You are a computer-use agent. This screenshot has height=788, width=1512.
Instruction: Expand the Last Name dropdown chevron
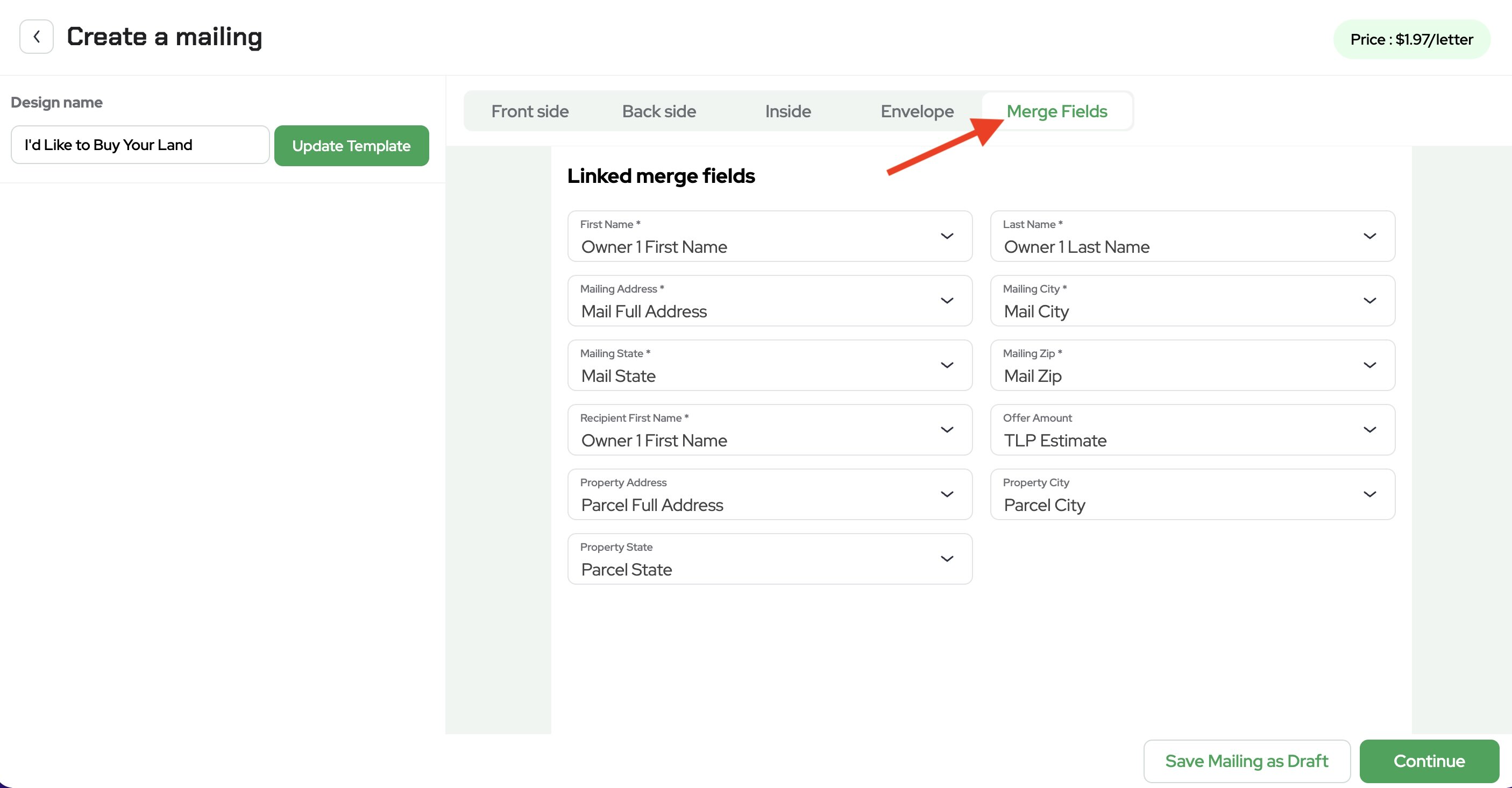coord(1369,236)
